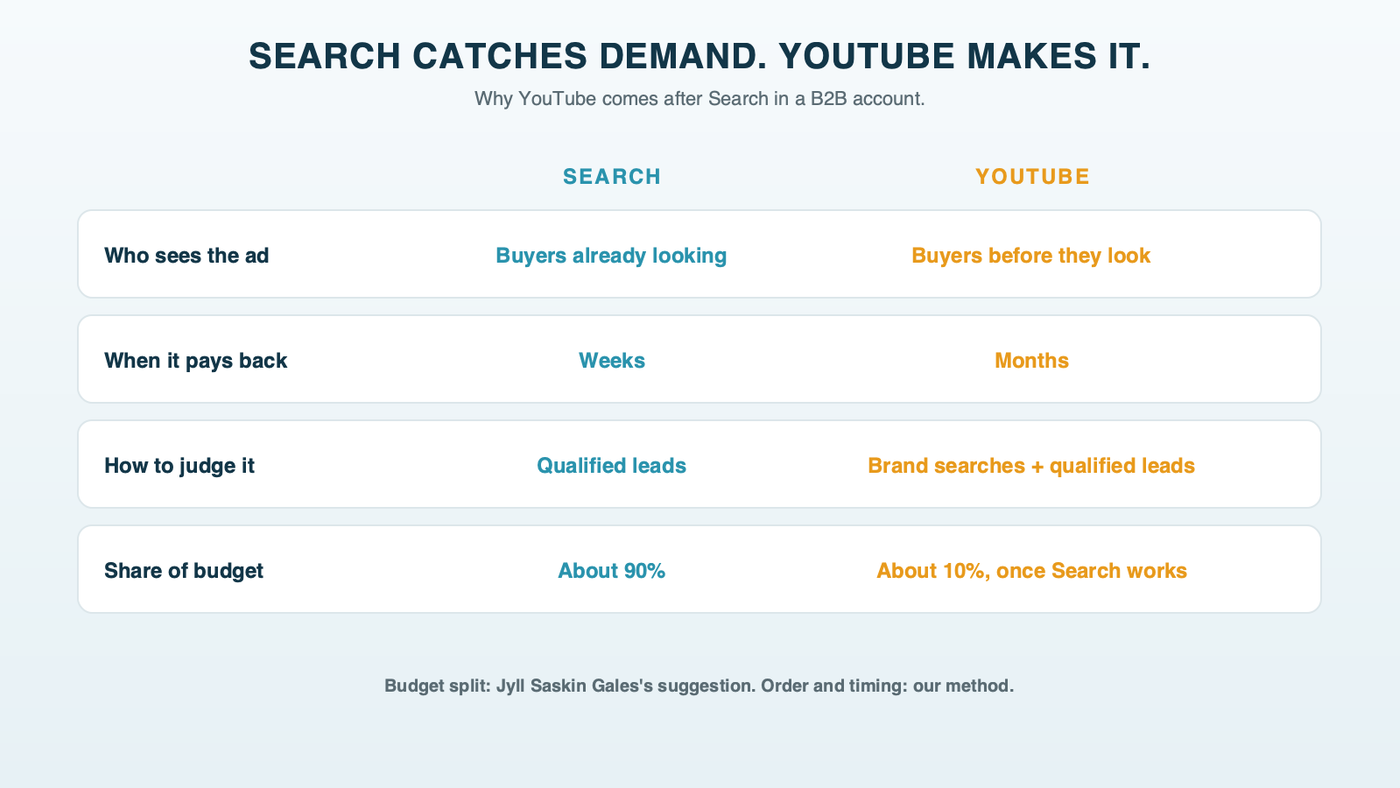Select the 'Share of budget' row label
This screenshot has width=1400, height=788.
point(184,570)
